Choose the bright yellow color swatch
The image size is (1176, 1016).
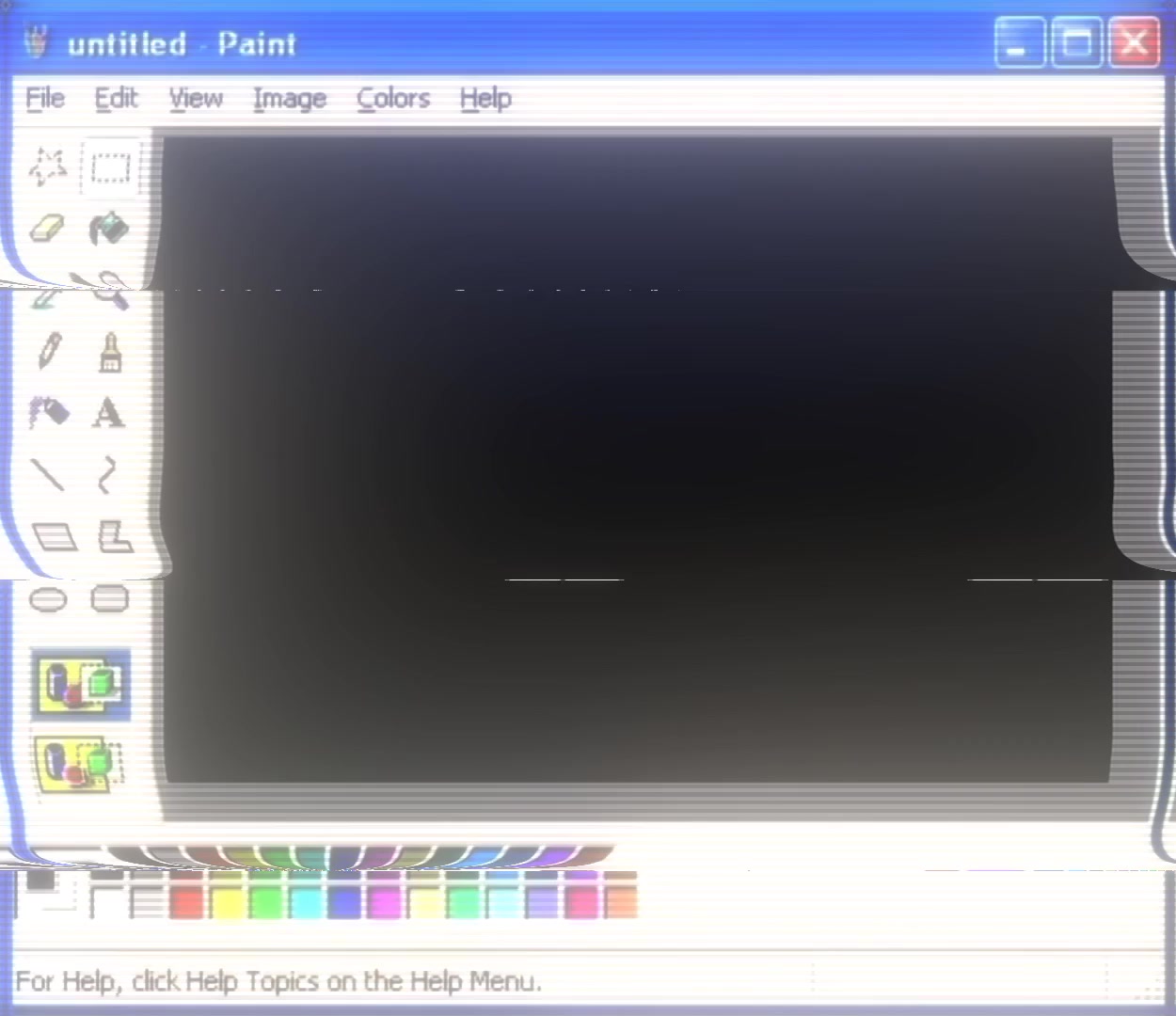click(226, 902)
